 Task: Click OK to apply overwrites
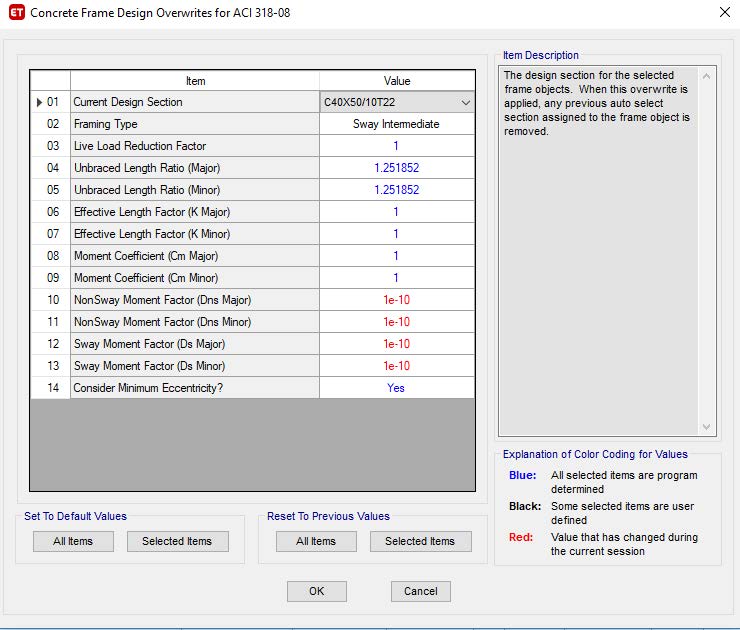click(317, 591)
